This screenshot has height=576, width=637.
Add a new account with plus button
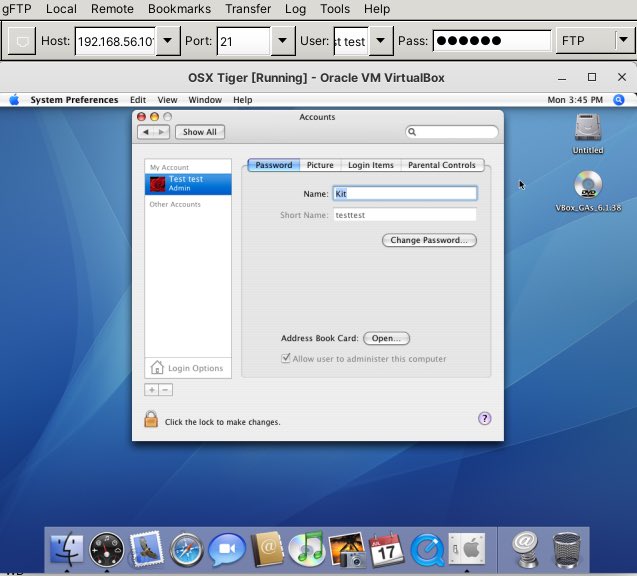[152, 390]
